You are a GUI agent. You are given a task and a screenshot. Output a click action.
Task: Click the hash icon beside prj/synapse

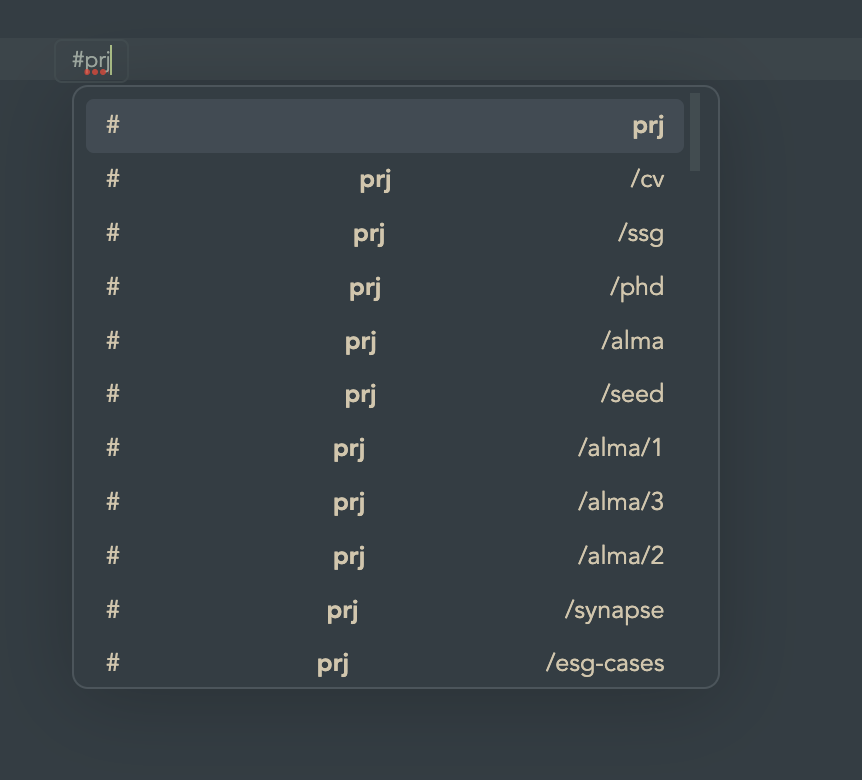(112, 610)
